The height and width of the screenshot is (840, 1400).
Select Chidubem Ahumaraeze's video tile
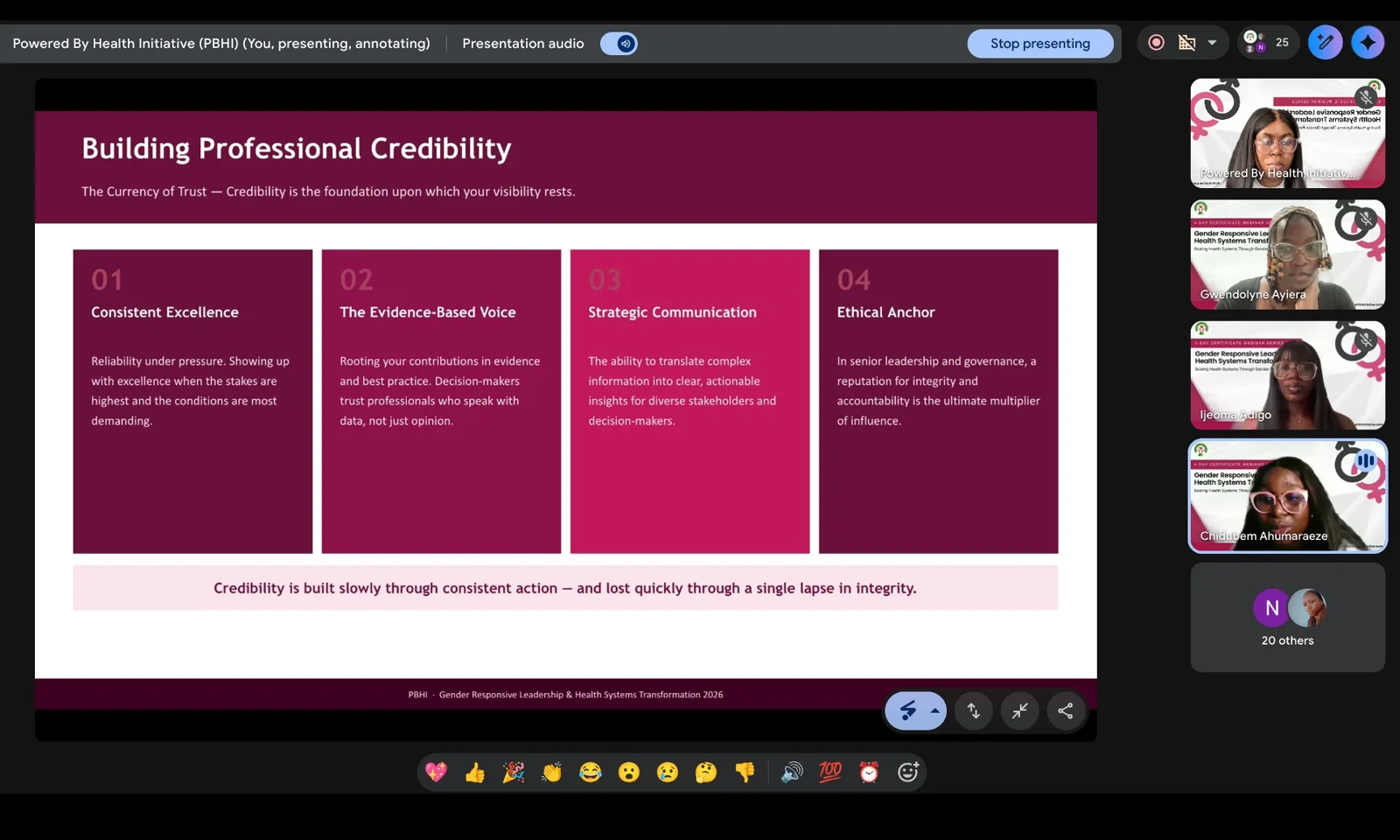[1287, 496]
